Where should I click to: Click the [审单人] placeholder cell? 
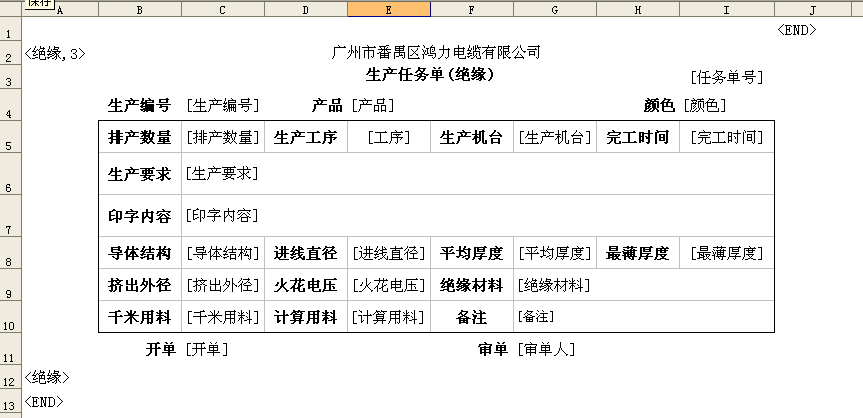pos(546,349)
